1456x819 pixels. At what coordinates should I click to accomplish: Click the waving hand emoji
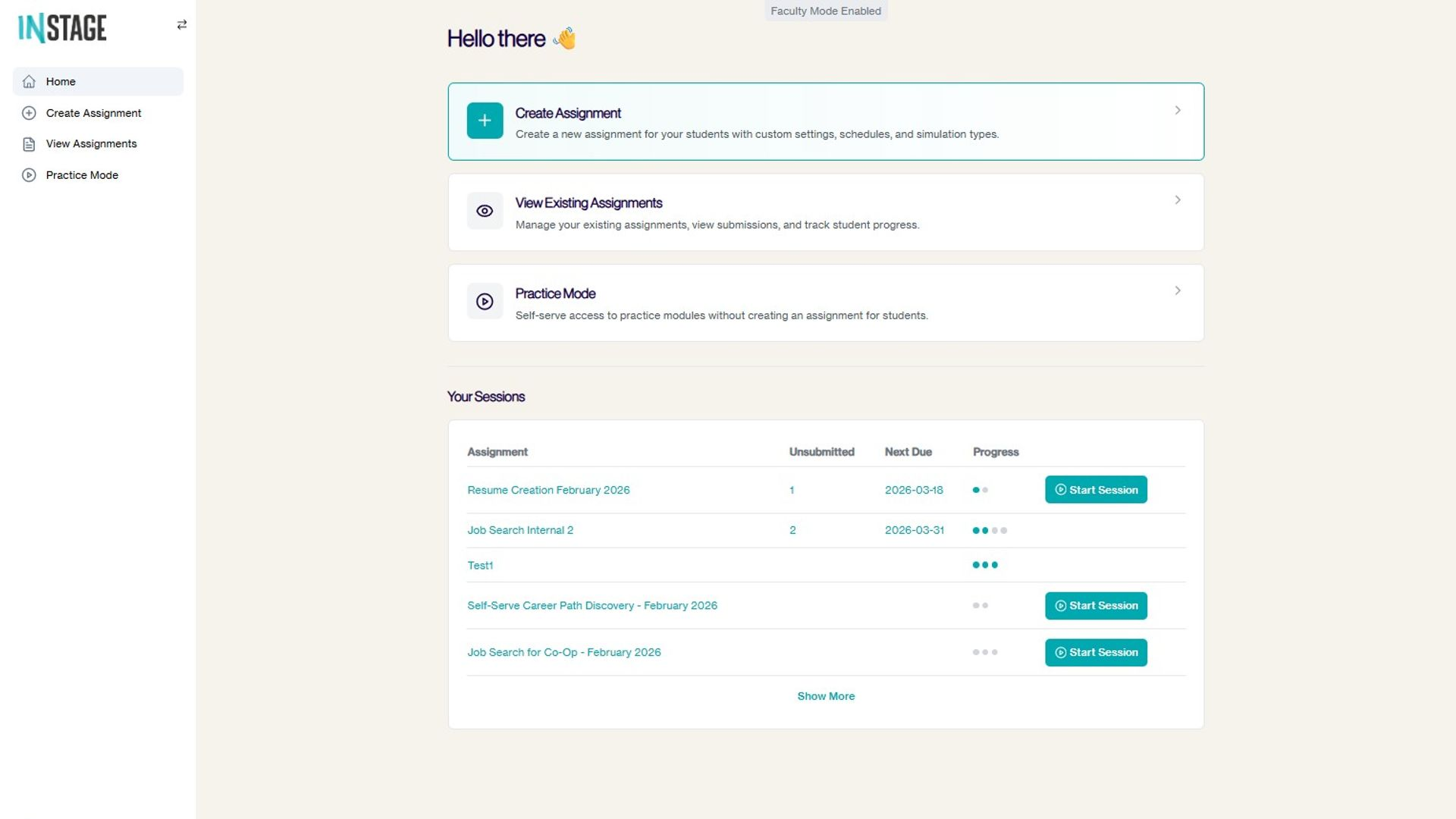[x=565, y=38]
